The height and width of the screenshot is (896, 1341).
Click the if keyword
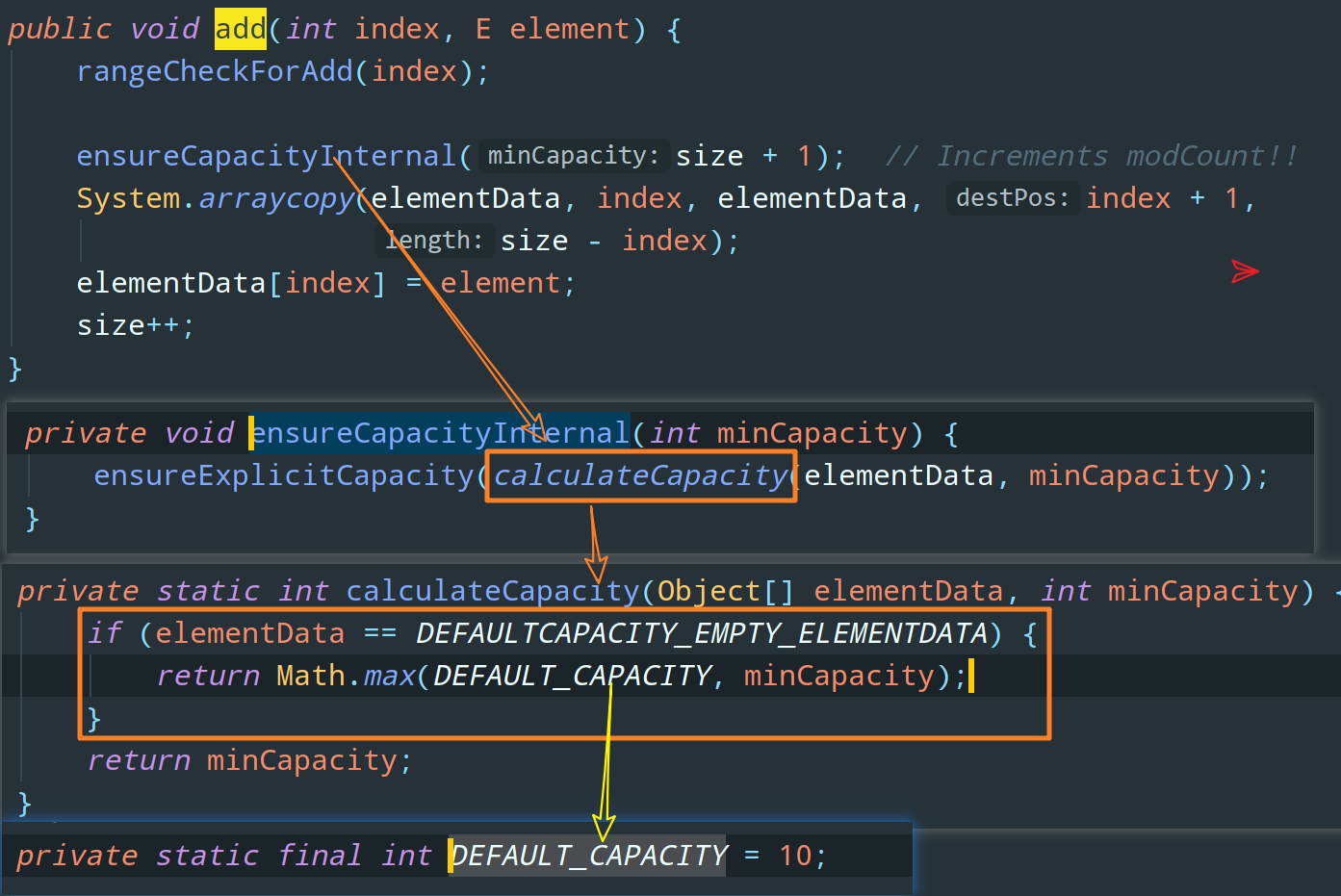pos(105,633)
